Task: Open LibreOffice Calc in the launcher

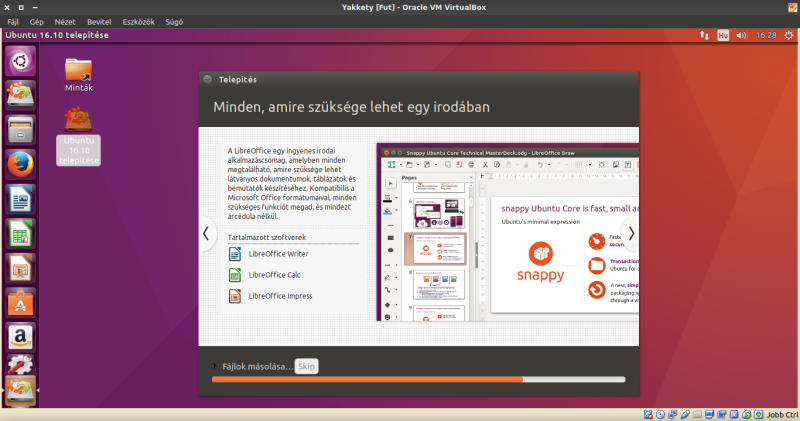Action: coord(21,234)
